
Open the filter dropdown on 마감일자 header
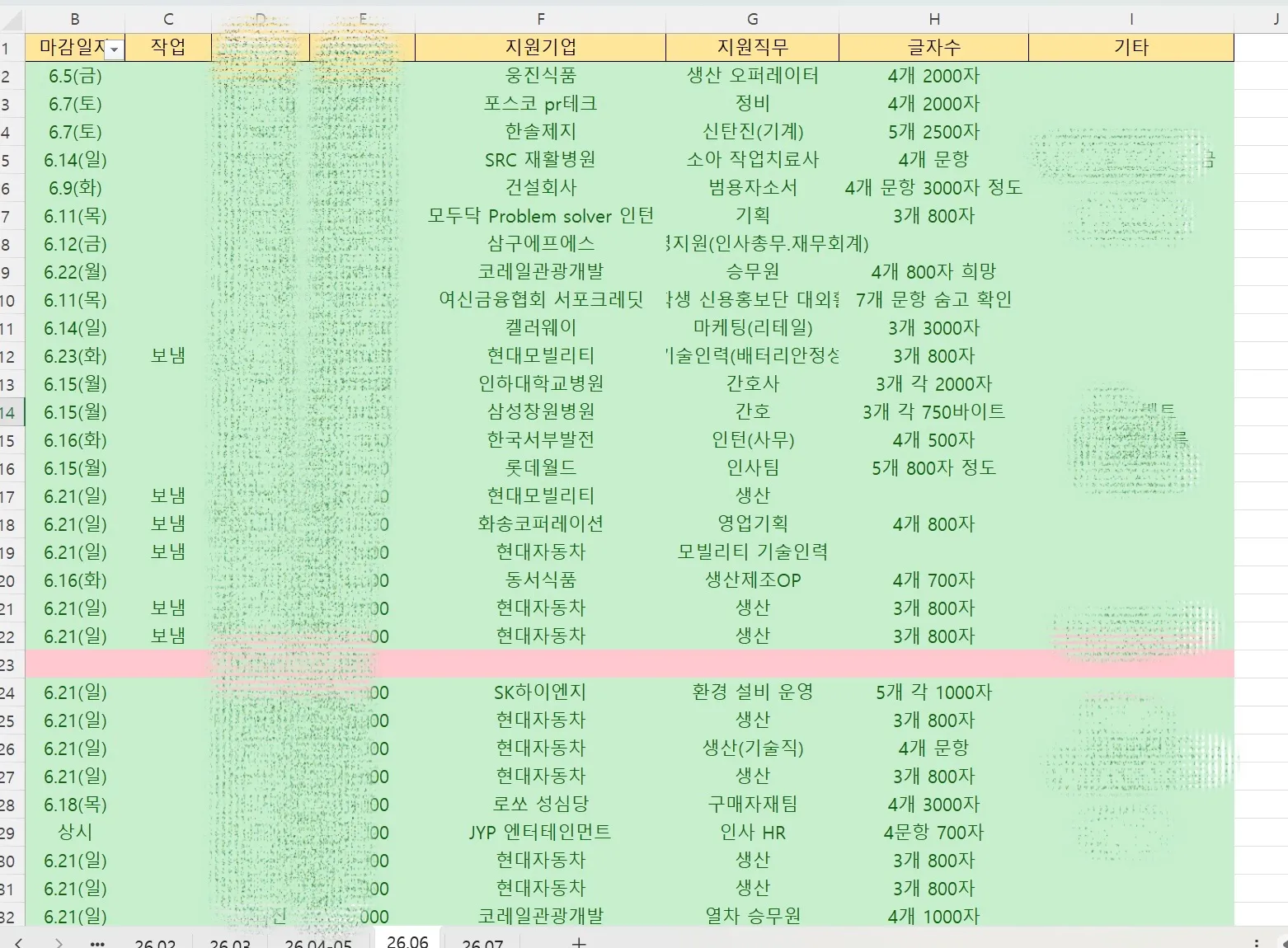[x=115, y=49]
